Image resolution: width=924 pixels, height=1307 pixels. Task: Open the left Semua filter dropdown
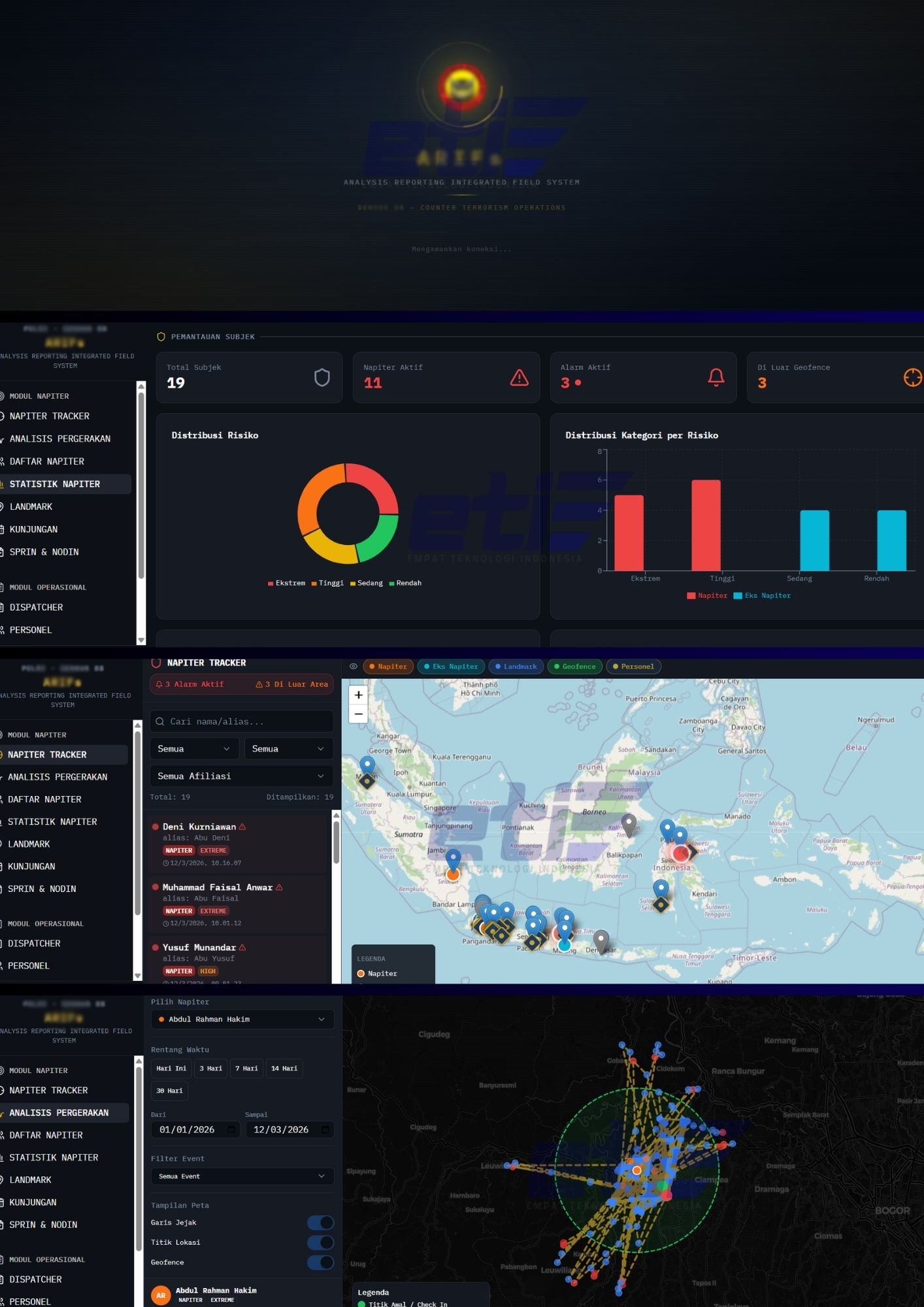pos(194,749)
